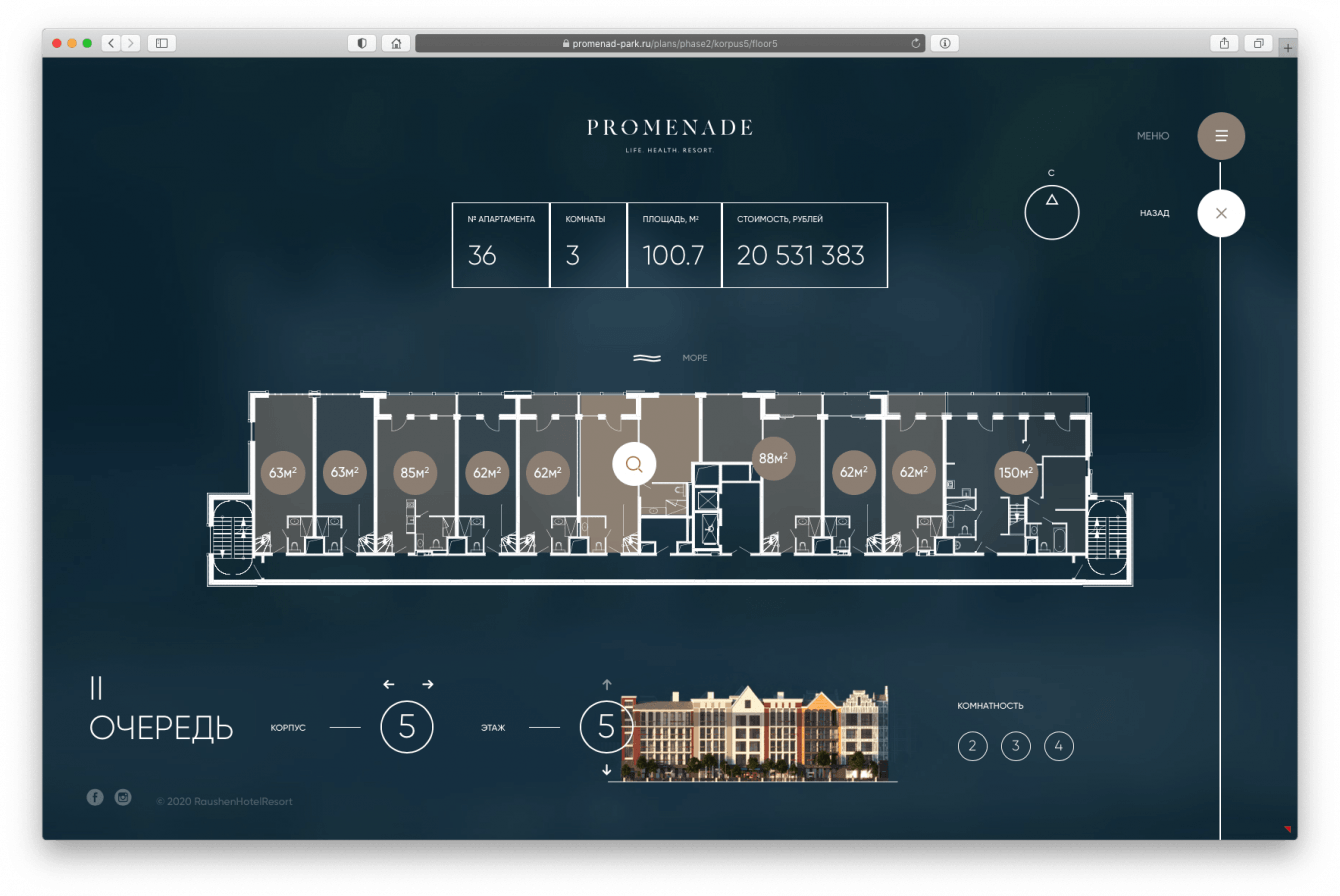This screenshot has height=896, width=1340.
Task: Filter apartments by 2 rooms
Action: tap(972, 746)
